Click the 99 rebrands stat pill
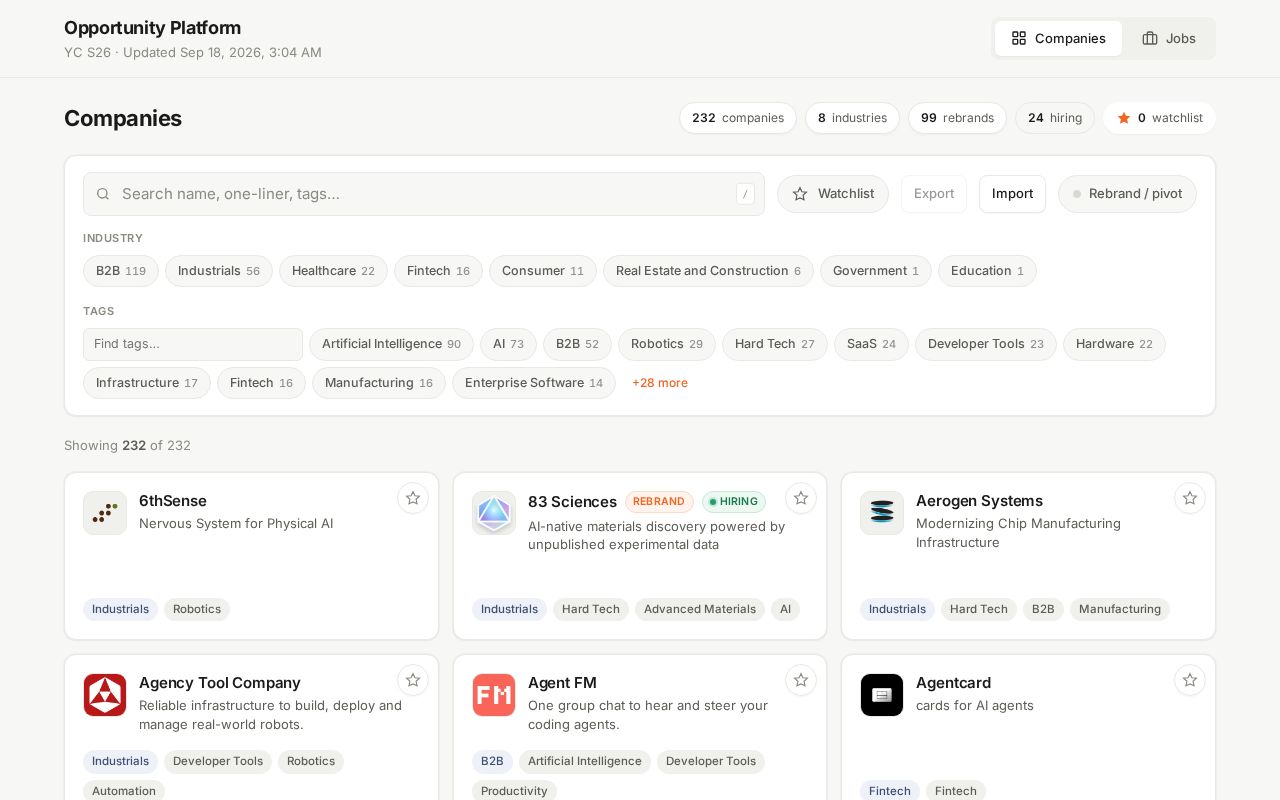Image resolution: width=1280 pixels, height=800 pixels. coord(957,118)
